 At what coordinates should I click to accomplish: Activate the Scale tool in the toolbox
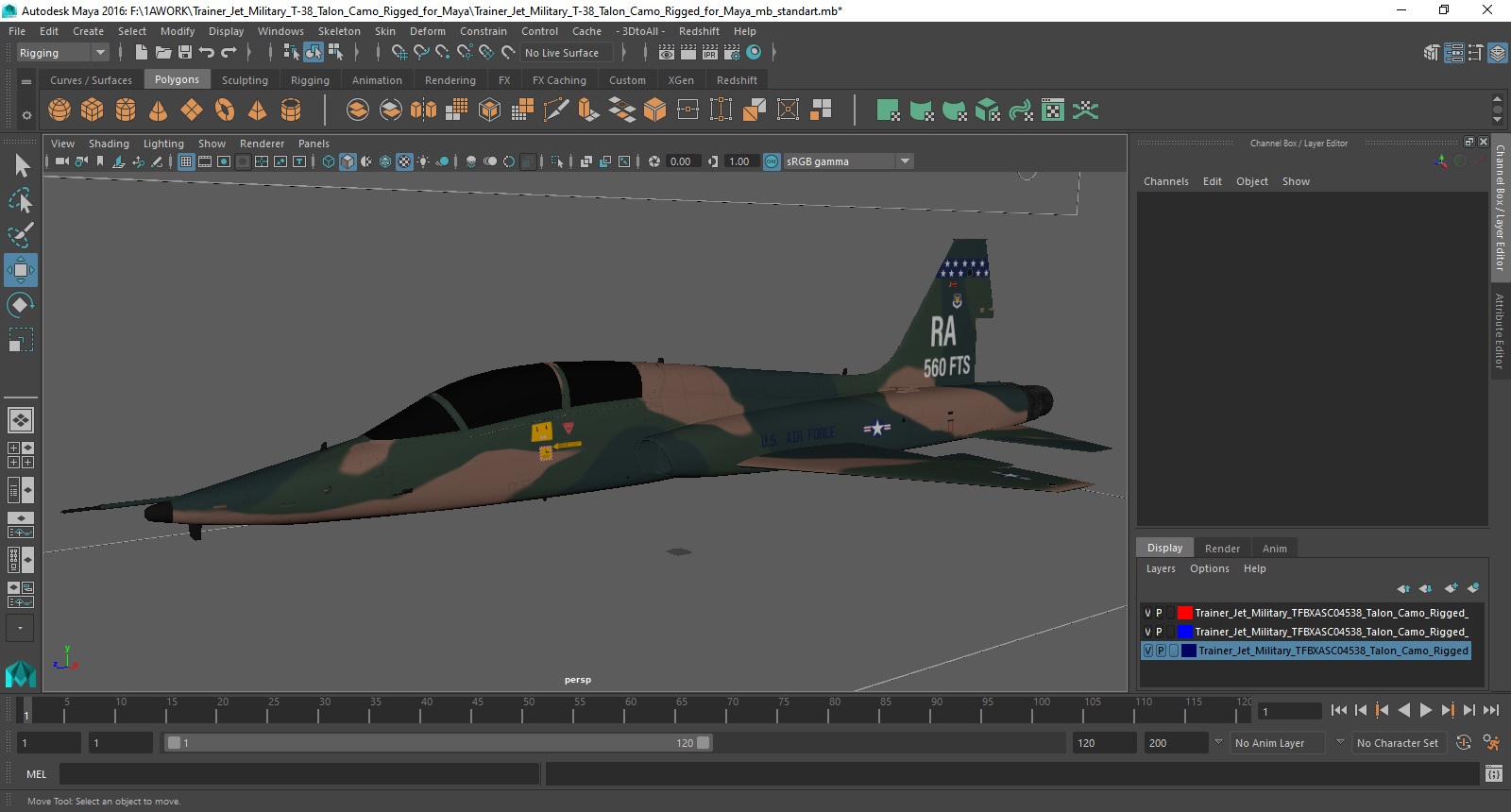coord(21,339)
